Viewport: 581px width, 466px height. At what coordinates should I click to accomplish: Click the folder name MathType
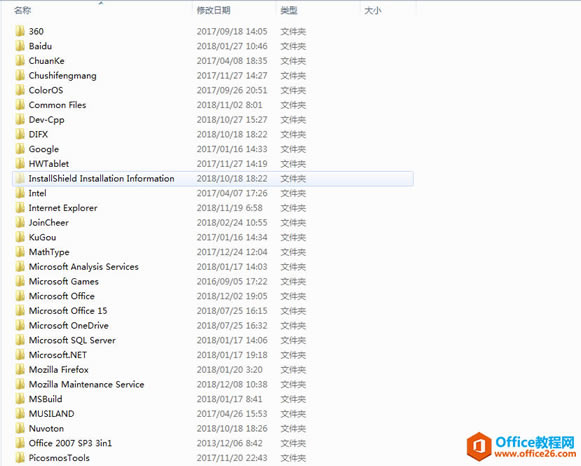(49, 252)
